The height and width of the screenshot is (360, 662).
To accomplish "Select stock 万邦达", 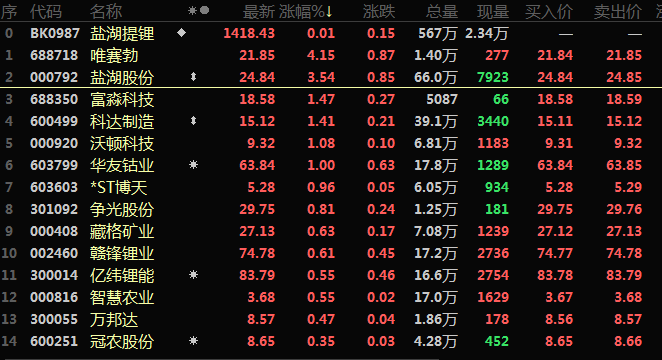I will coord(114,319).
